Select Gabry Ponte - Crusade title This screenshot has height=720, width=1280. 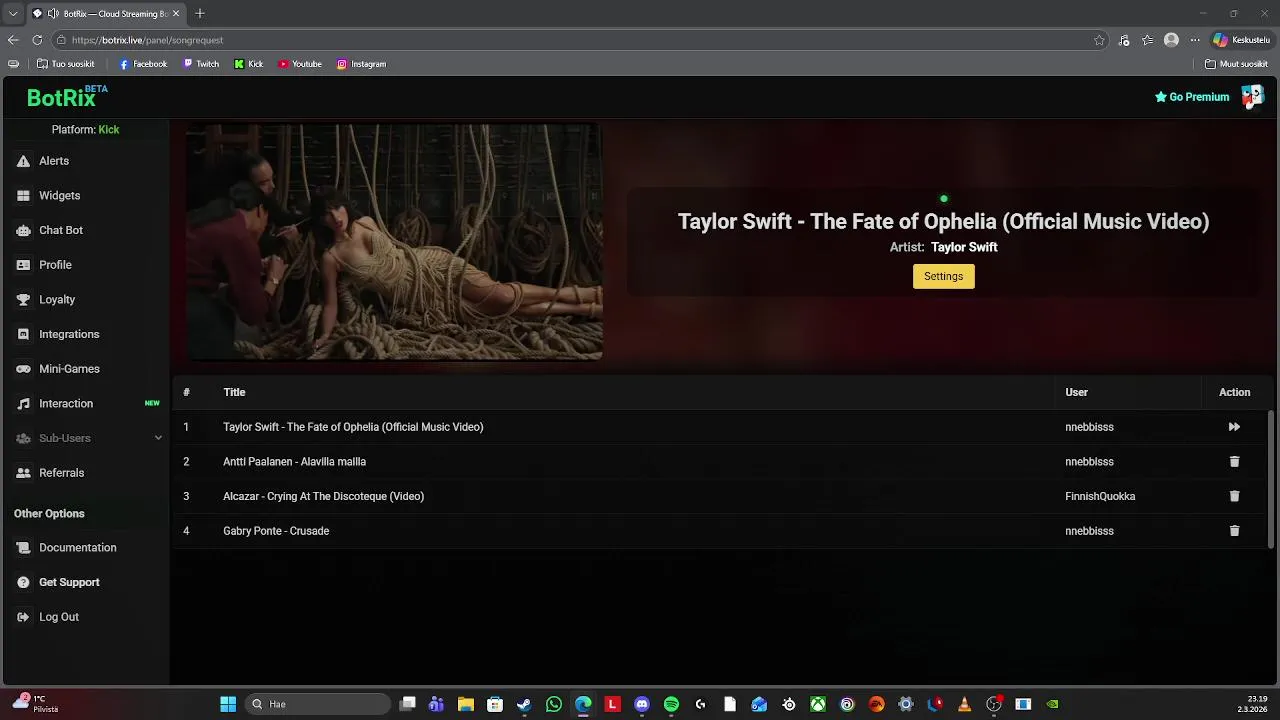[x=276, y=531]
